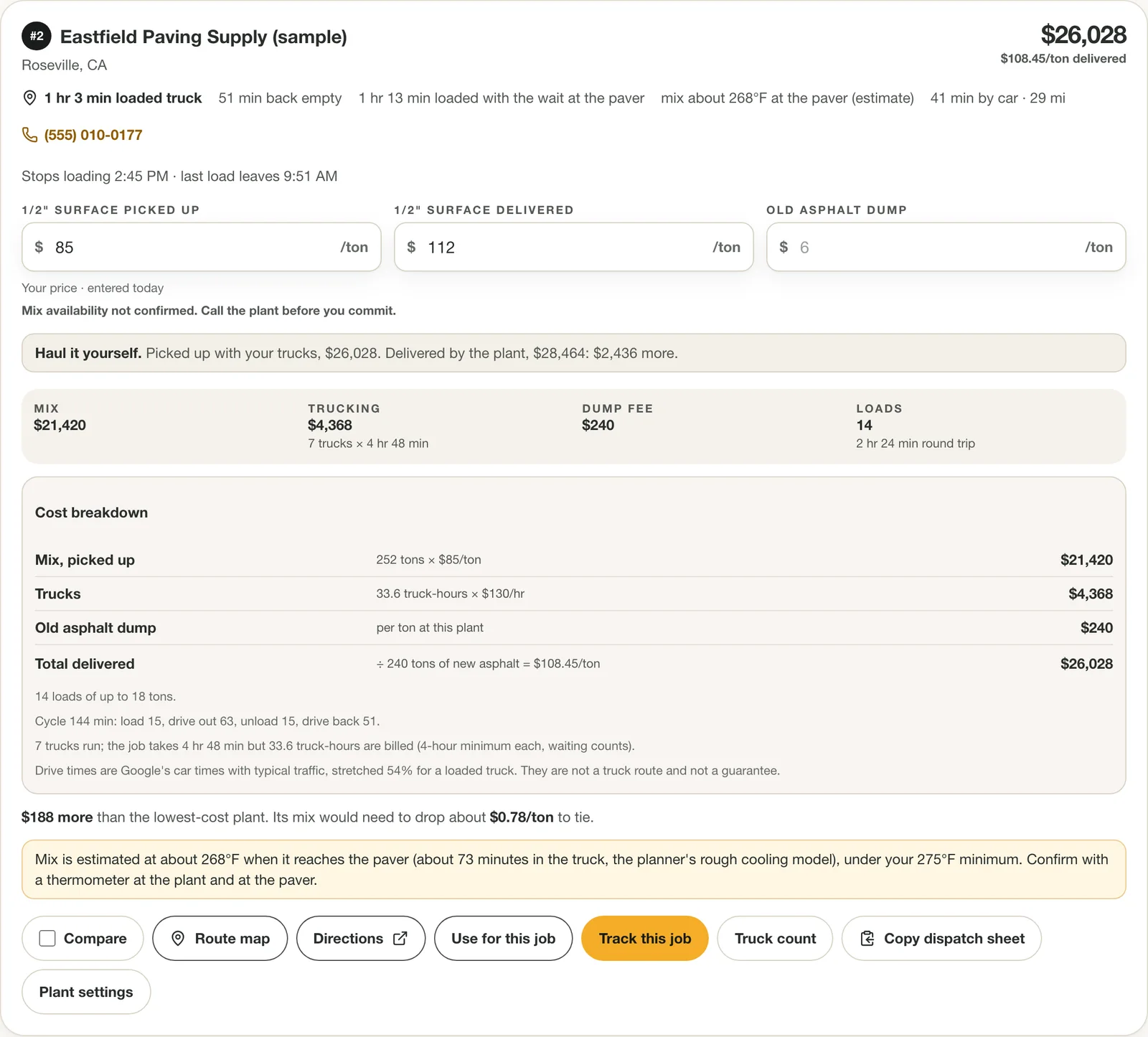
Task: Click the 'Total delivered' breakdown row
Action: coord(574,664)
